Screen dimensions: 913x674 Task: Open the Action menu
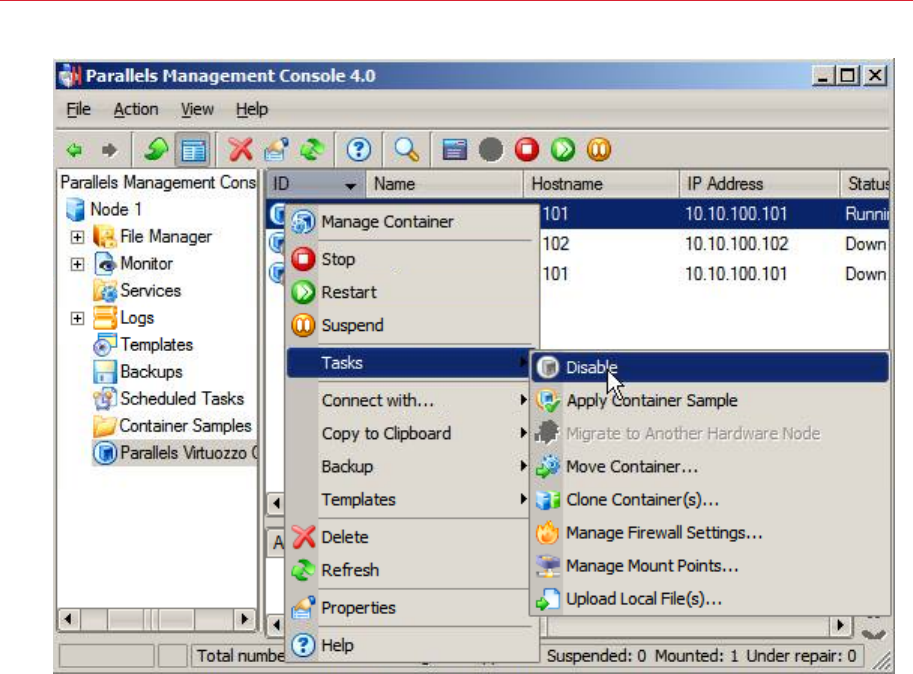click(x=136, y=109)
